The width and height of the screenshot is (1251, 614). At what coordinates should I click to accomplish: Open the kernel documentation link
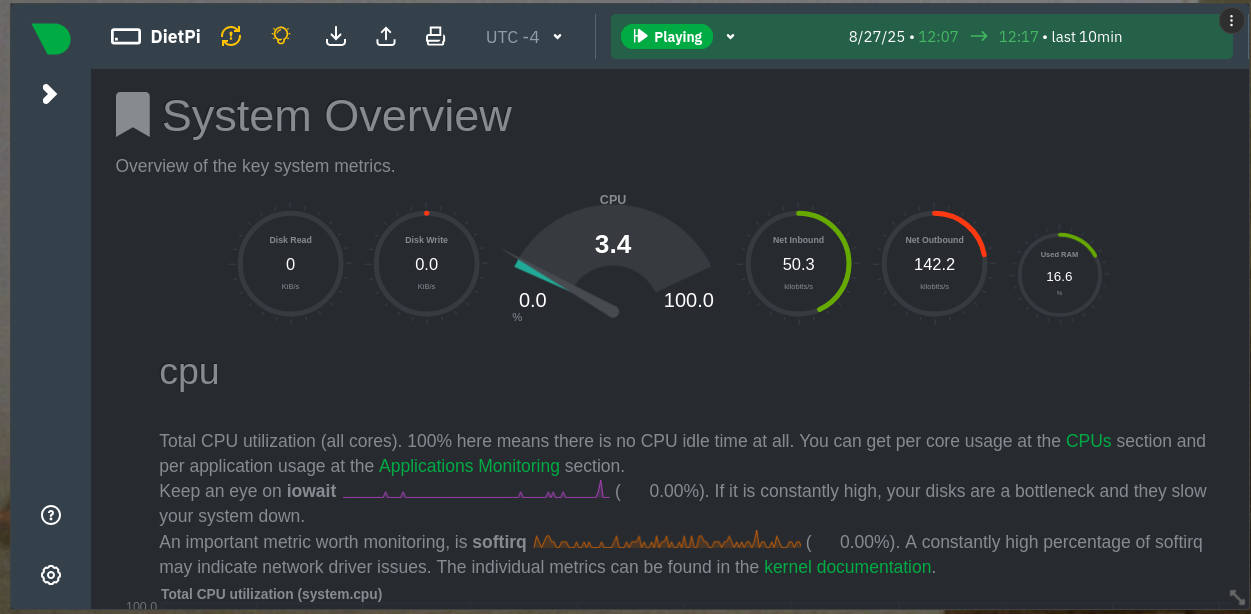(x=848, y=567)
